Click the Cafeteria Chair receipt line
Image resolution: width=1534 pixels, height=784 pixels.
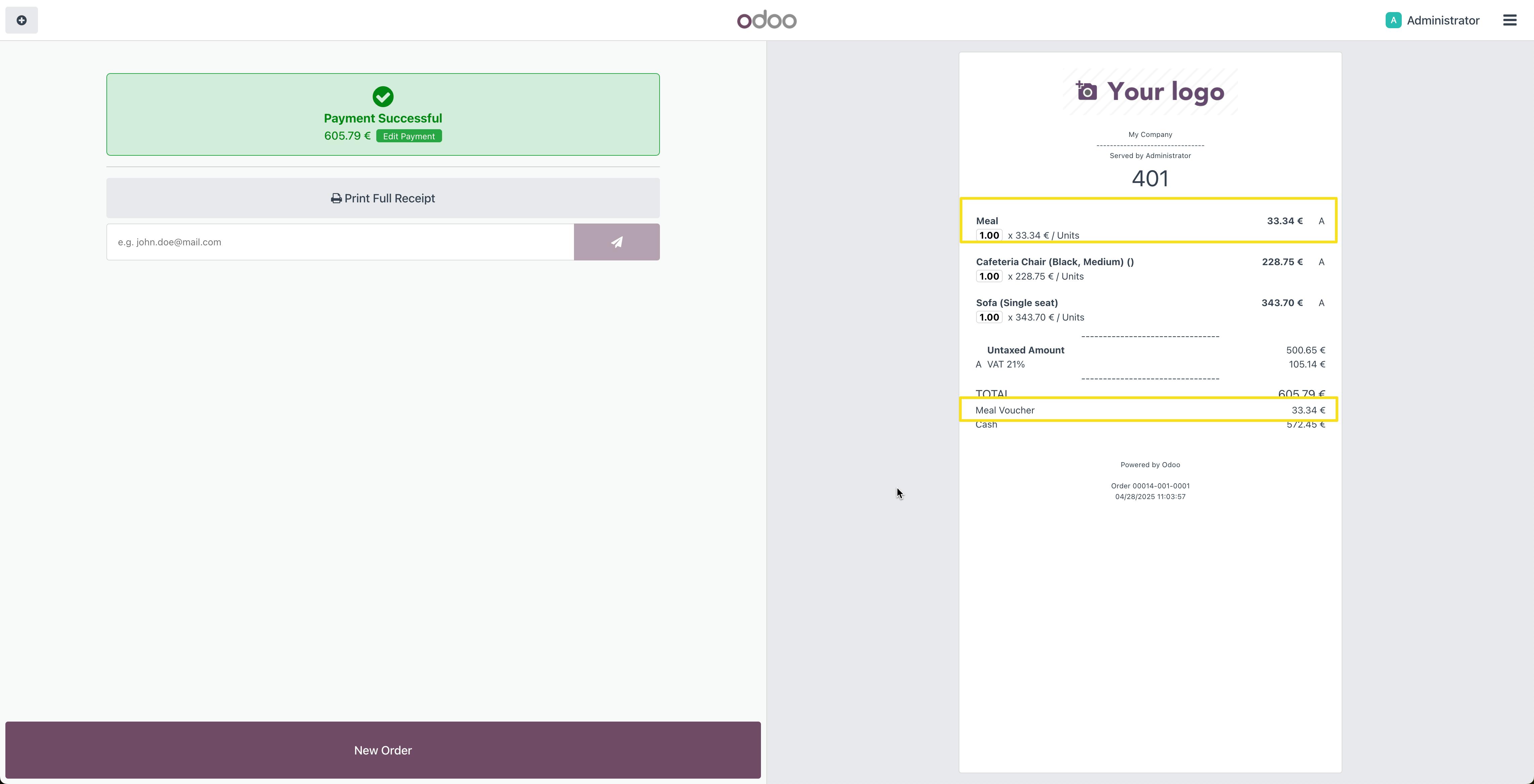click(1055, 262)
